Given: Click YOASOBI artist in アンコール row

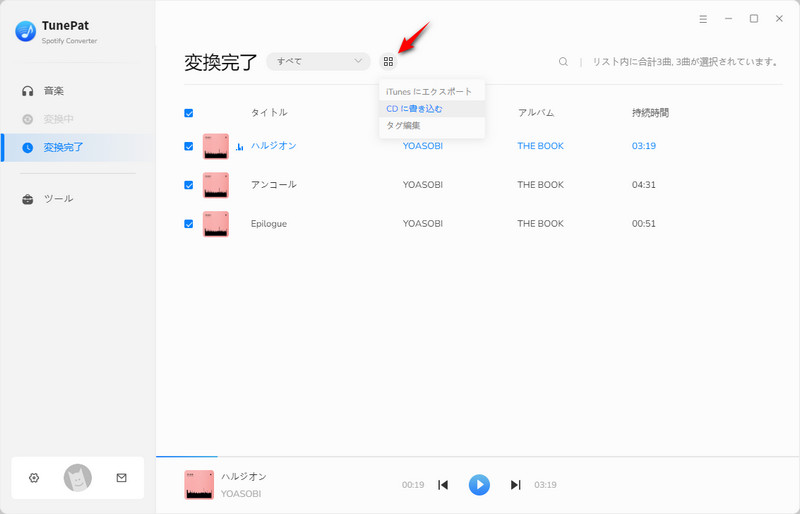Looking at the screenshot, I should [422, 185].
